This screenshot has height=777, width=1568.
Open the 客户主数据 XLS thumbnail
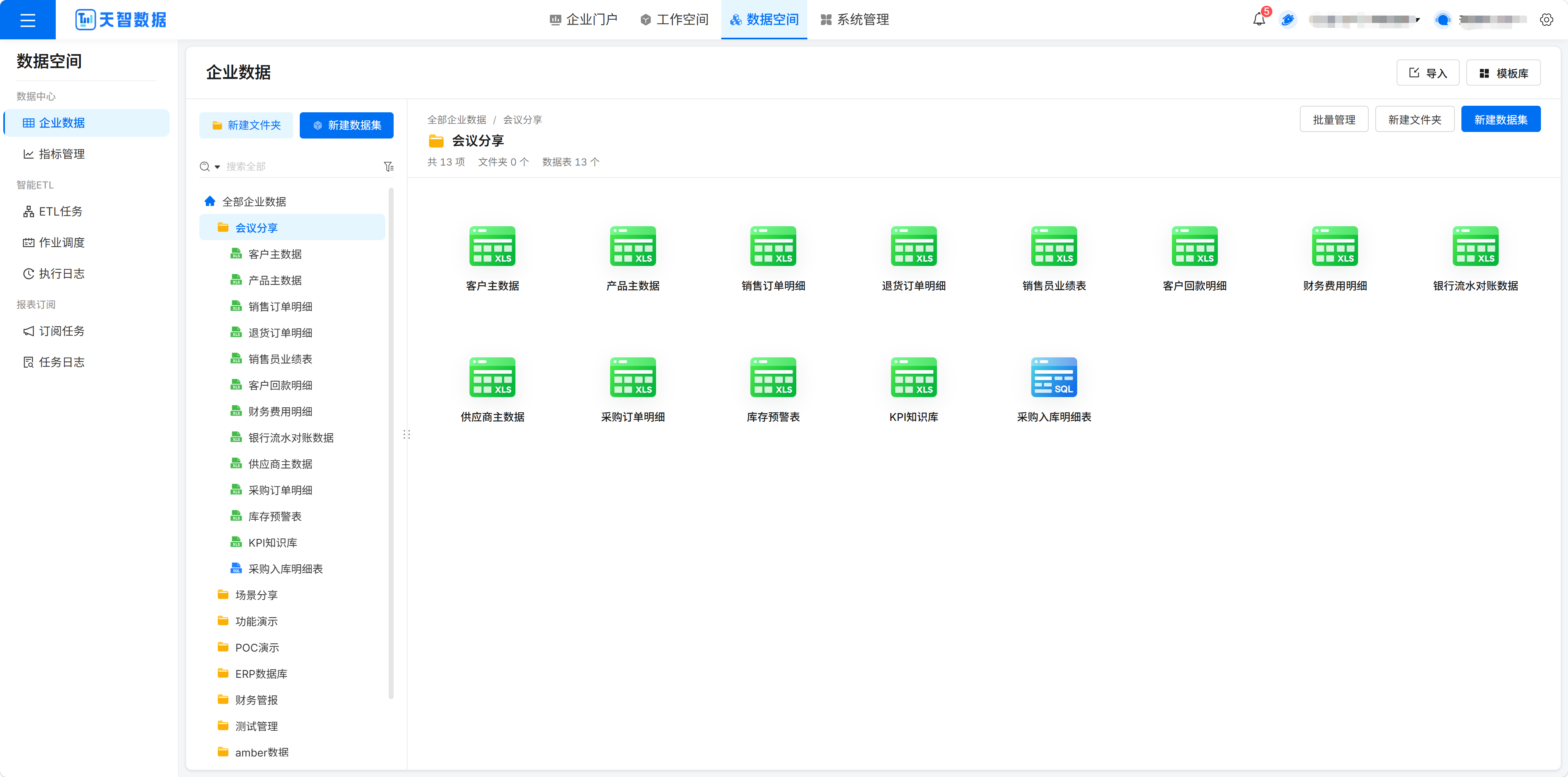(492, 246)
